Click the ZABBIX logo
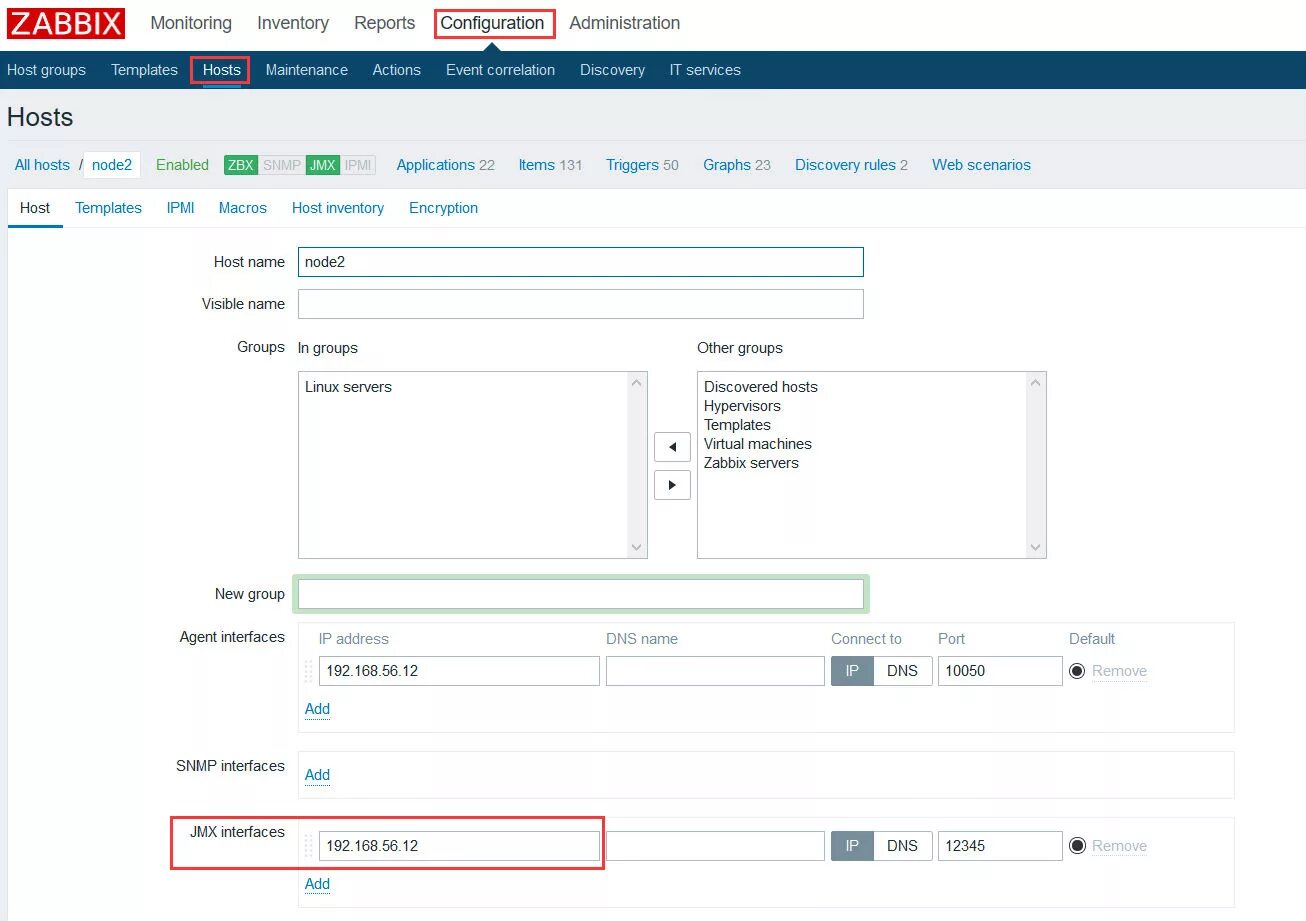This screenshot has height=921, width=1306. tap(66, 23)
